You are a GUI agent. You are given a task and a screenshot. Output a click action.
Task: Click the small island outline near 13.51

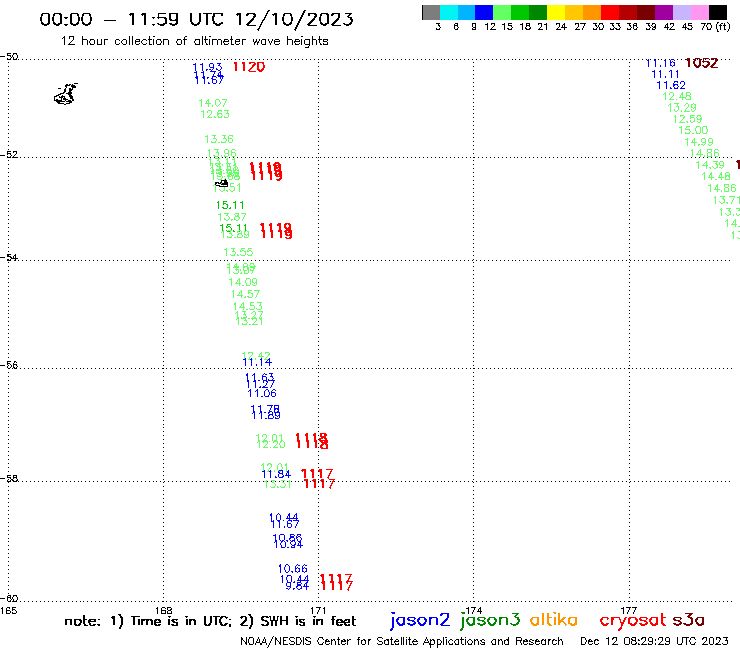(221, 183)
